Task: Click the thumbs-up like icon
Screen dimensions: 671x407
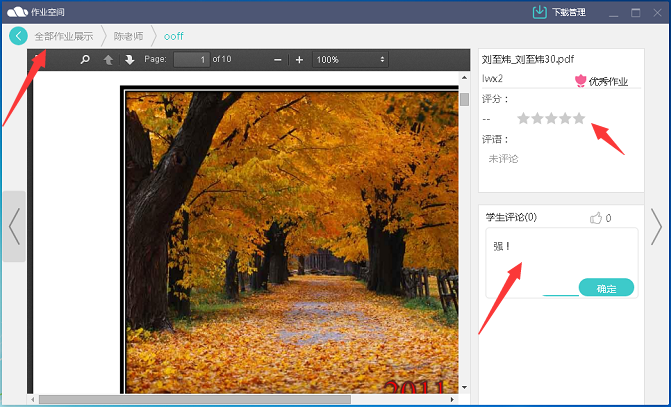Action: 596,217
